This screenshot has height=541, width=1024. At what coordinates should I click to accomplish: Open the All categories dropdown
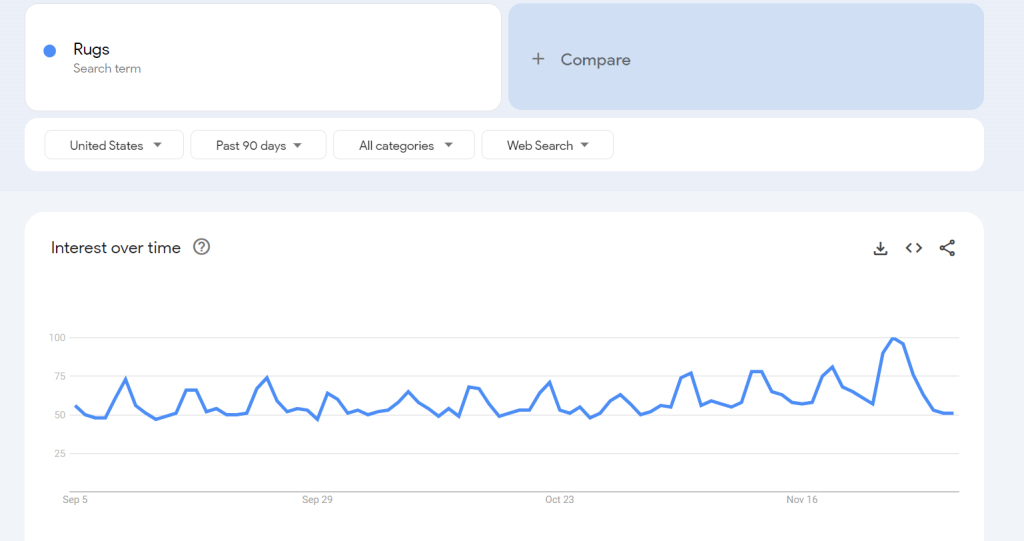tap(405, 145)
